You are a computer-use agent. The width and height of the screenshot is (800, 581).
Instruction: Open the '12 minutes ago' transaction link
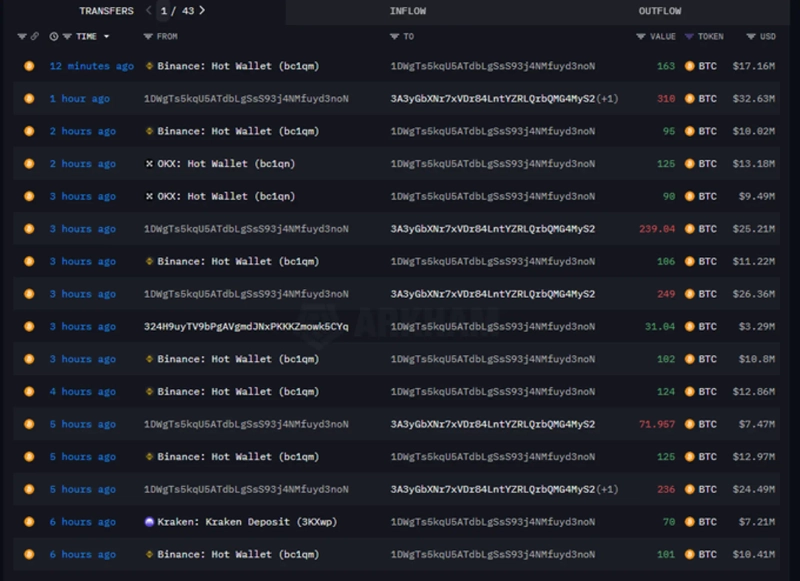(91, 66)
